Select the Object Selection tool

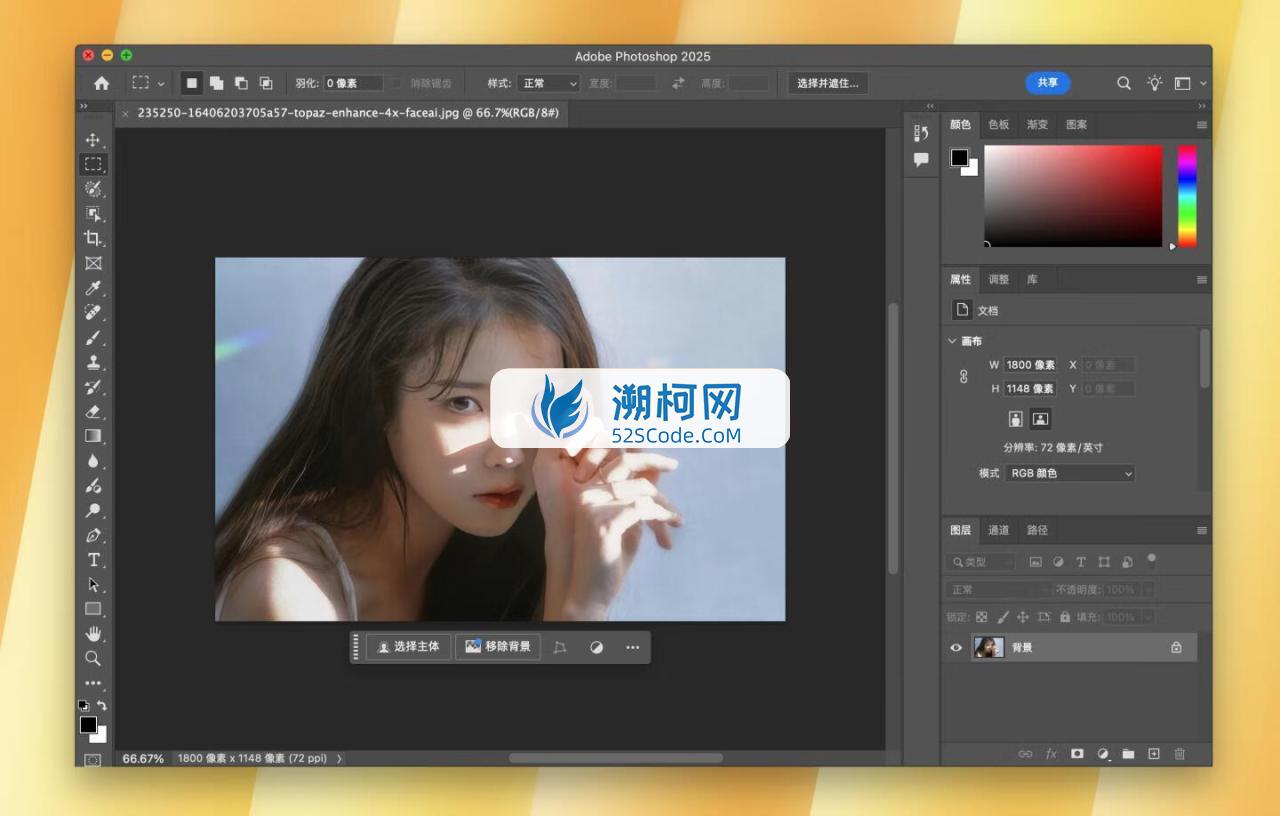(x=93, y=213)
